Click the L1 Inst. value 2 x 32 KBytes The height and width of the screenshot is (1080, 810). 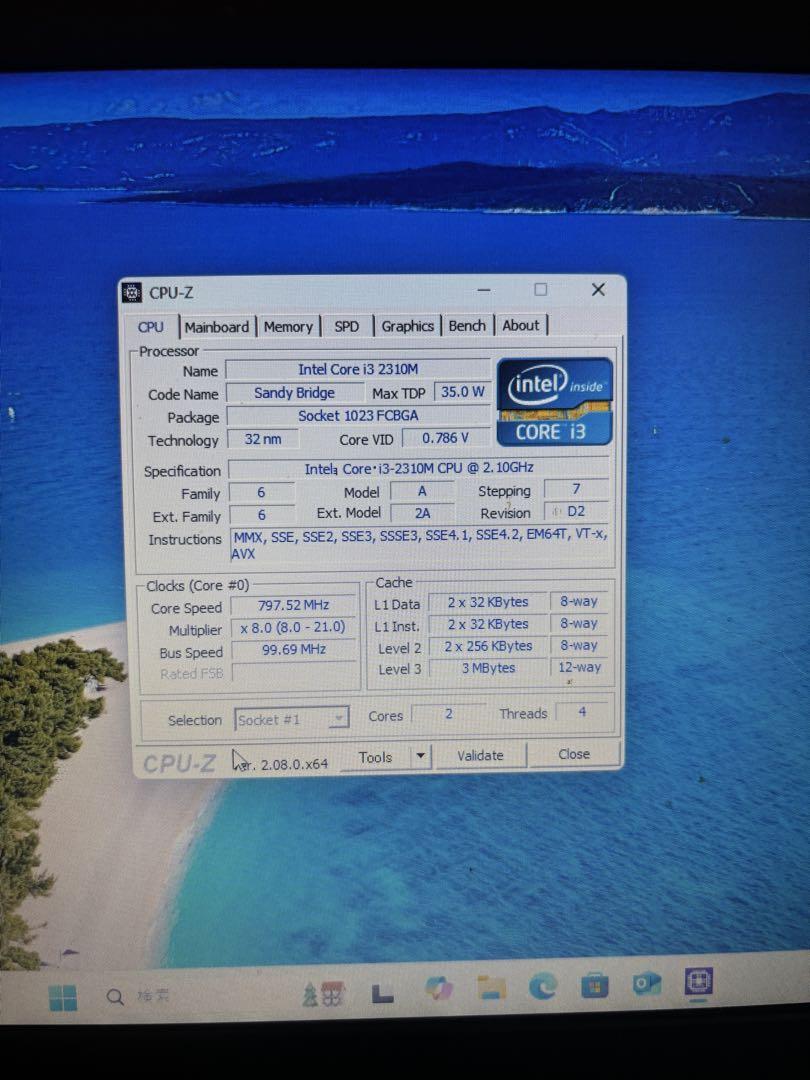coord(488,624)
